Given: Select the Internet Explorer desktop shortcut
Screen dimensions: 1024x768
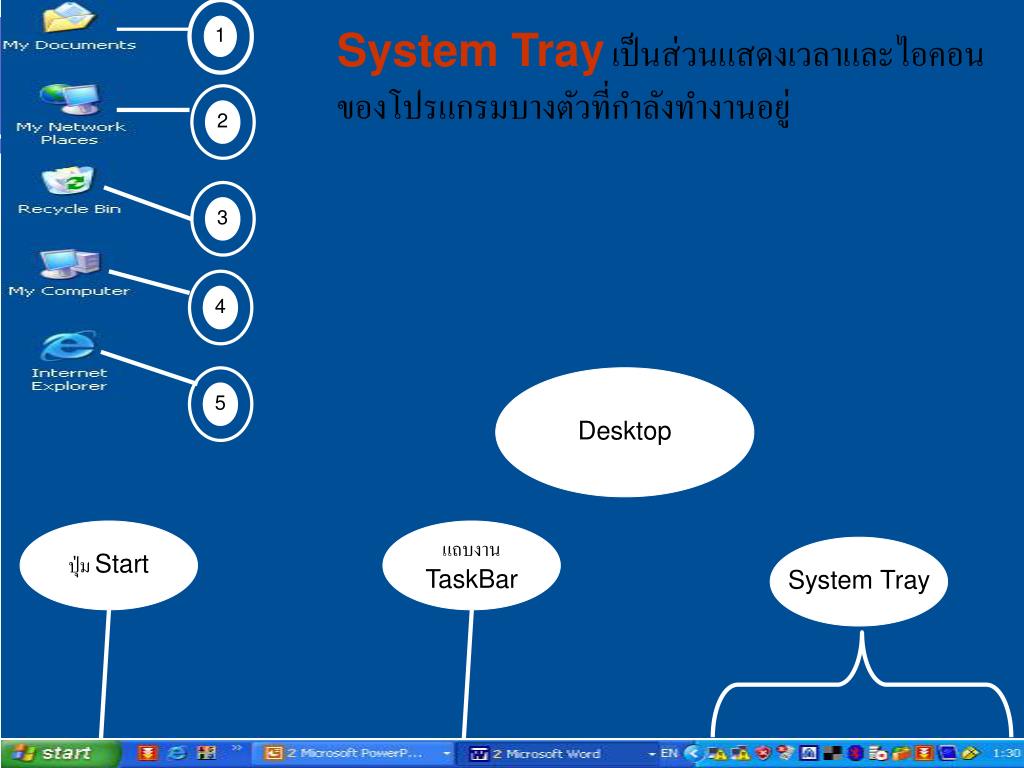Looking at the screenshot, I should [69, 361].
